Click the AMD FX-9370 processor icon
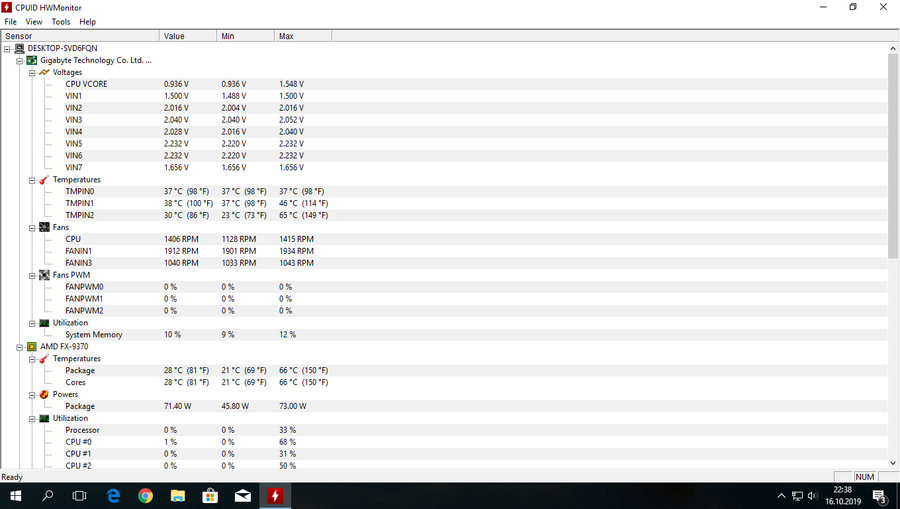900x509 pixels. click(x=32, y=347)
